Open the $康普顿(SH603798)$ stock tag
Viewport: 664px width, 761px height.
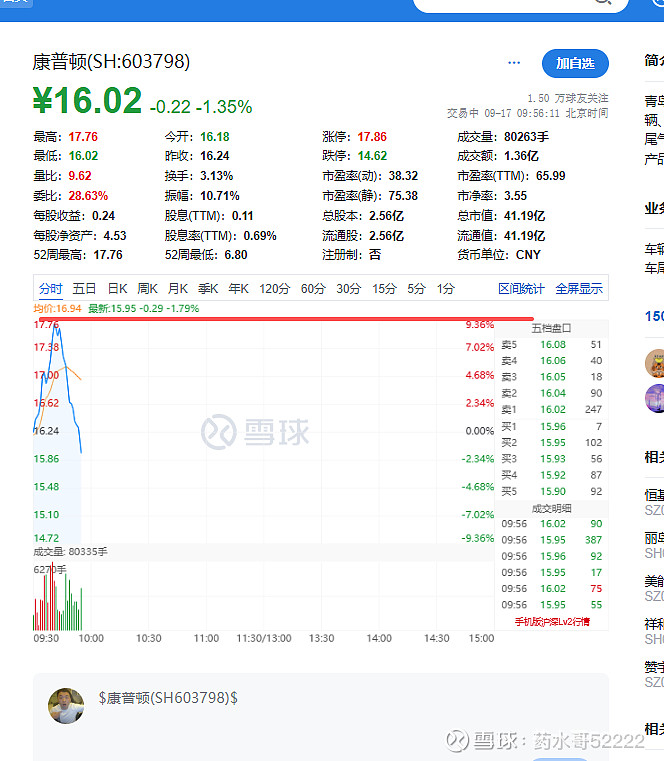click(x=168, y=698)
